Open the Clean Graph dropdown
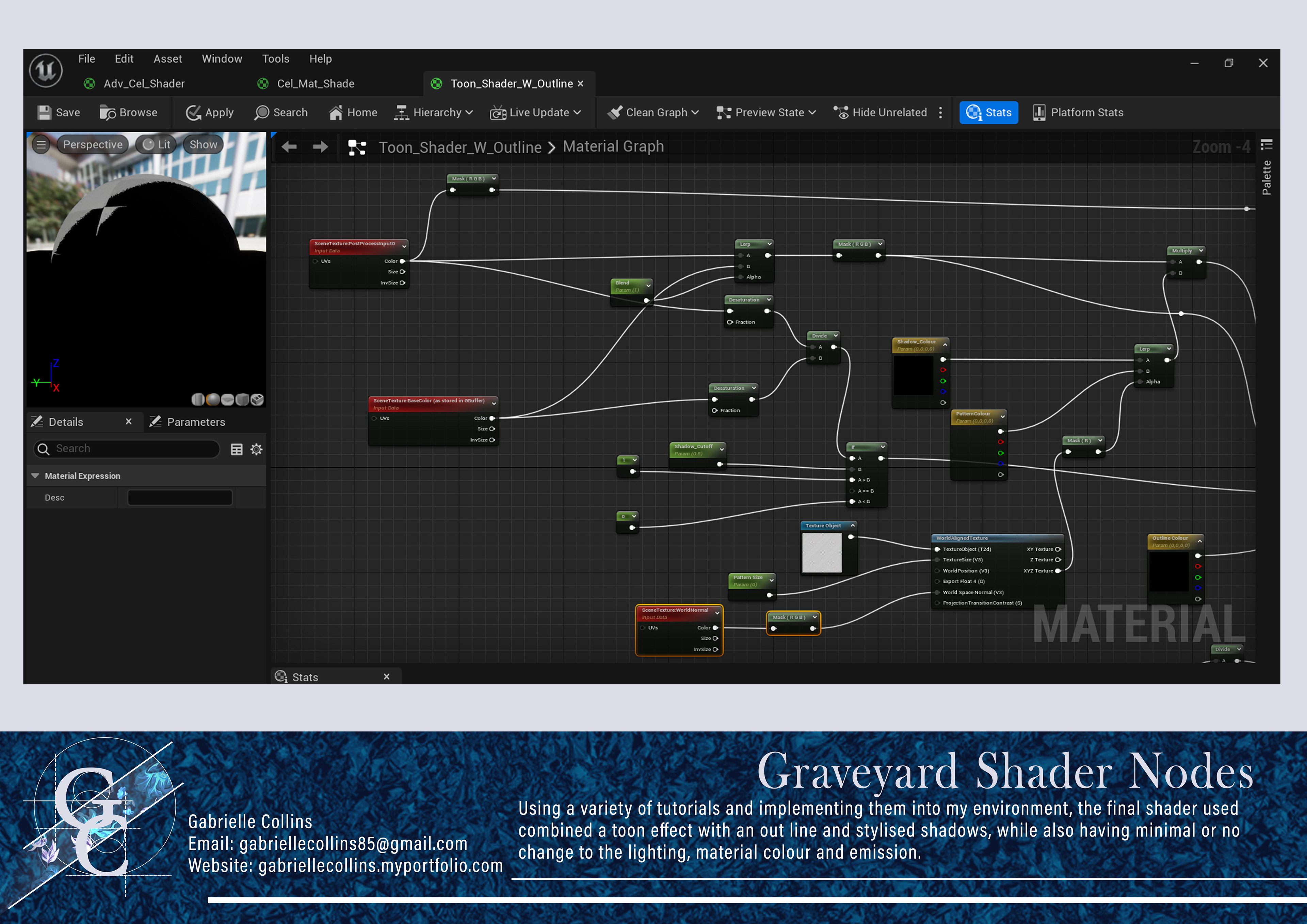 [653, 113]
